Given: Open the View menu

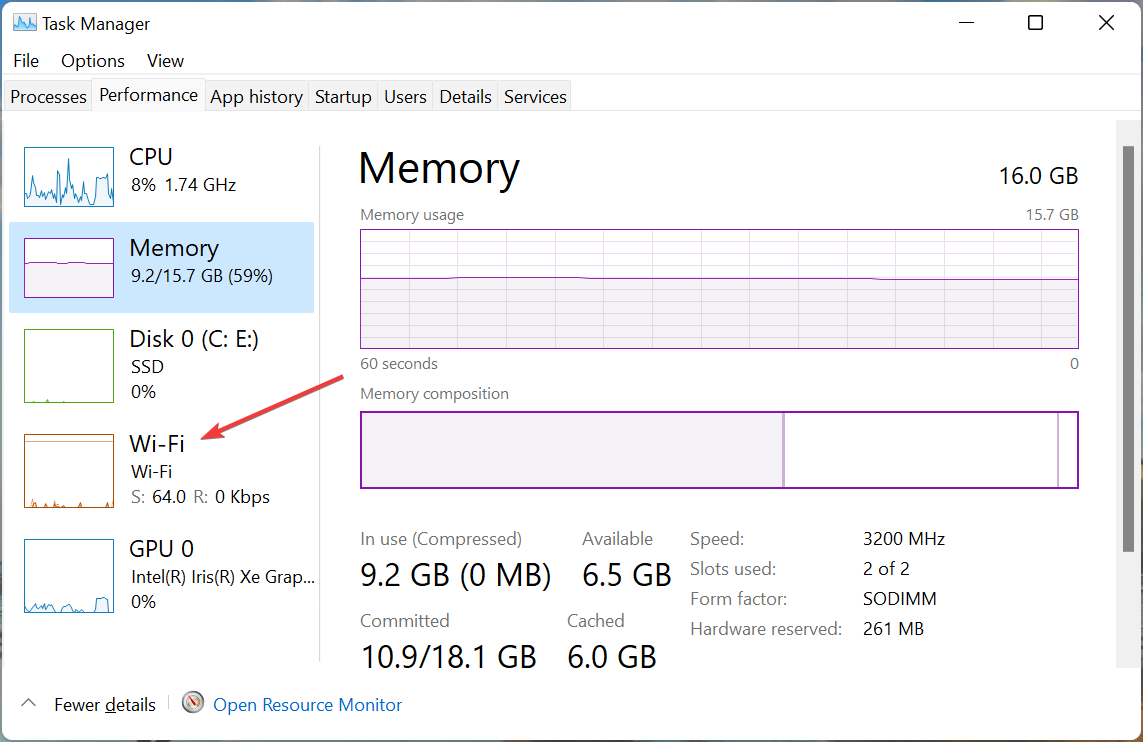Looking at the screenshot, I should coord(166,61).
